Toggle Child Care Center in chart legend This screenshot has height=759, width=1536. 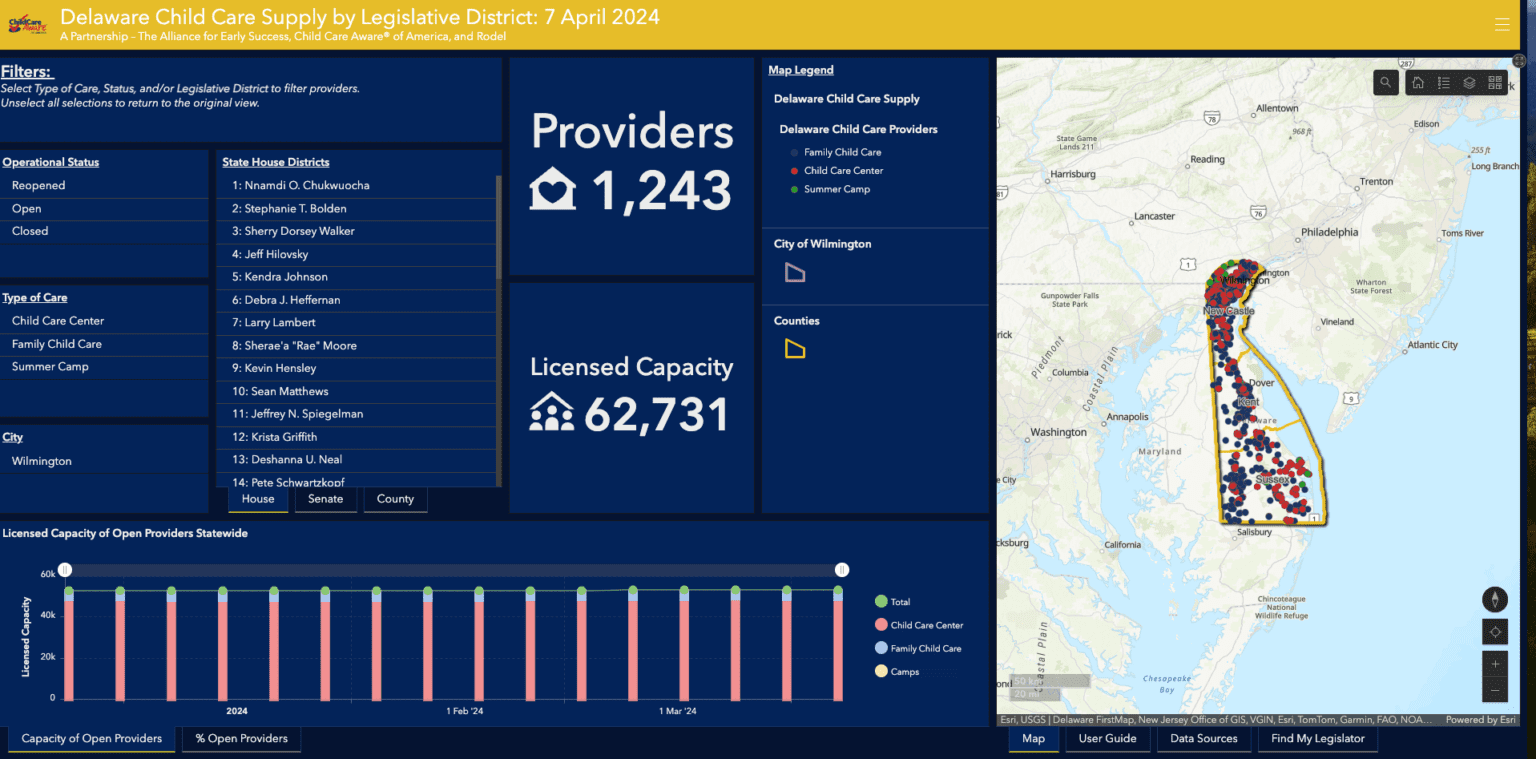point(919,624)
